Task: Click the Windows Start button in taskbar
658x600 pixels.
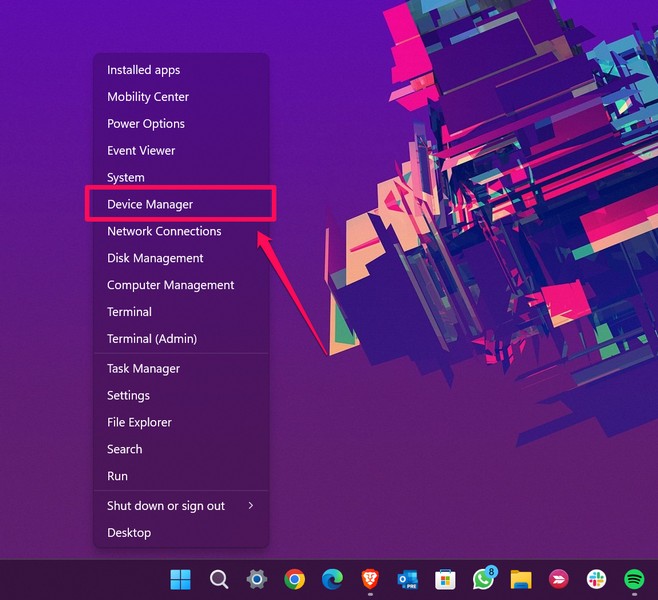Action: point(181,579)
